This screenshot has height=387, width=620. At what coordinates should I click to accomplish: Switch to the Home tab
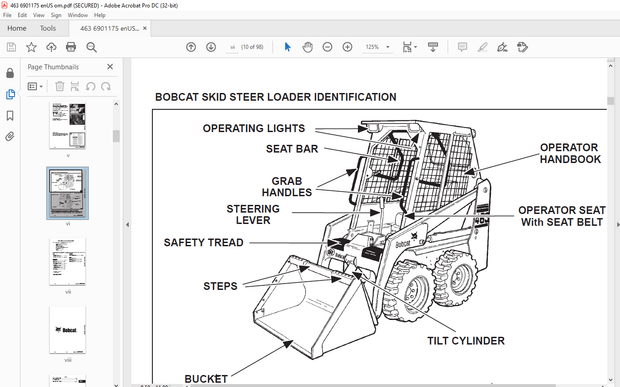[17, 28]
